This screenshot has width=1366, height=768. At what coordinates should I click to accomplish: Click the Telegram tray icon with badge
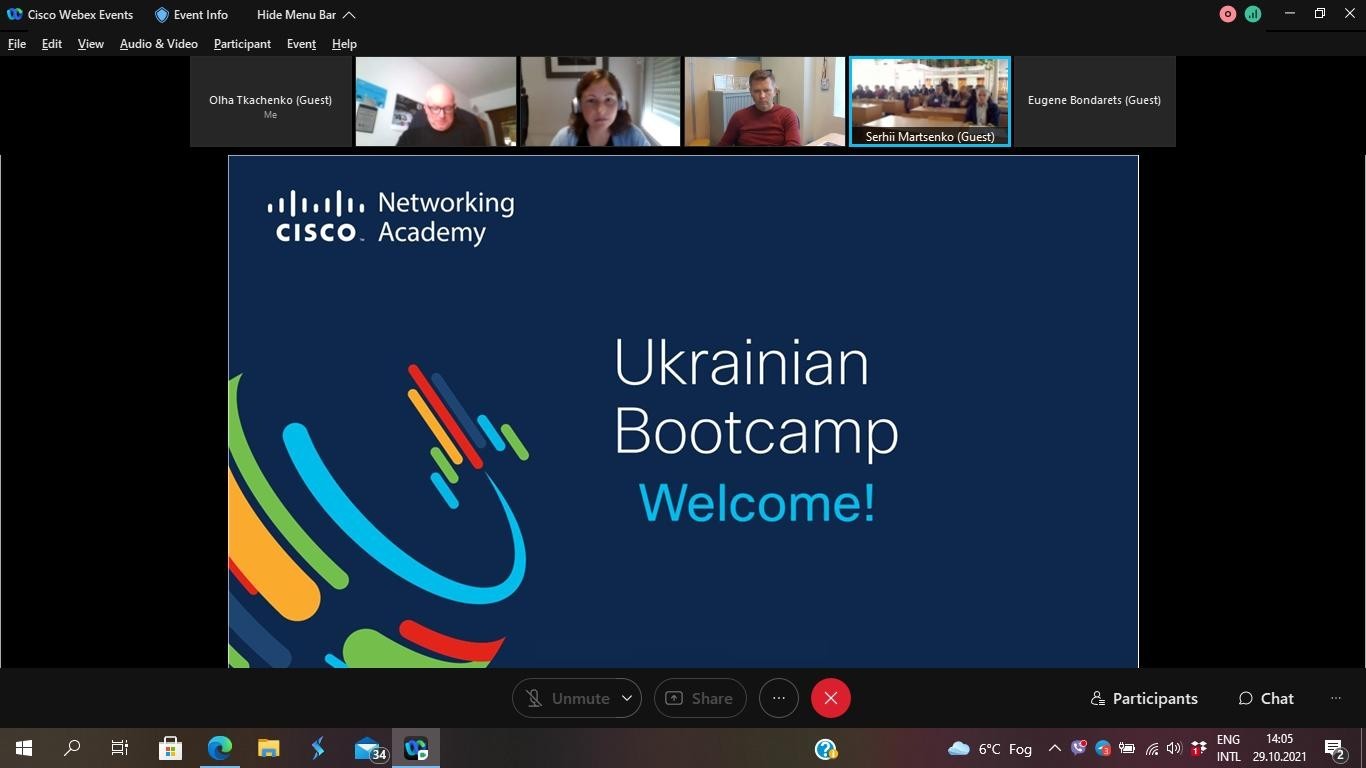1103,748
